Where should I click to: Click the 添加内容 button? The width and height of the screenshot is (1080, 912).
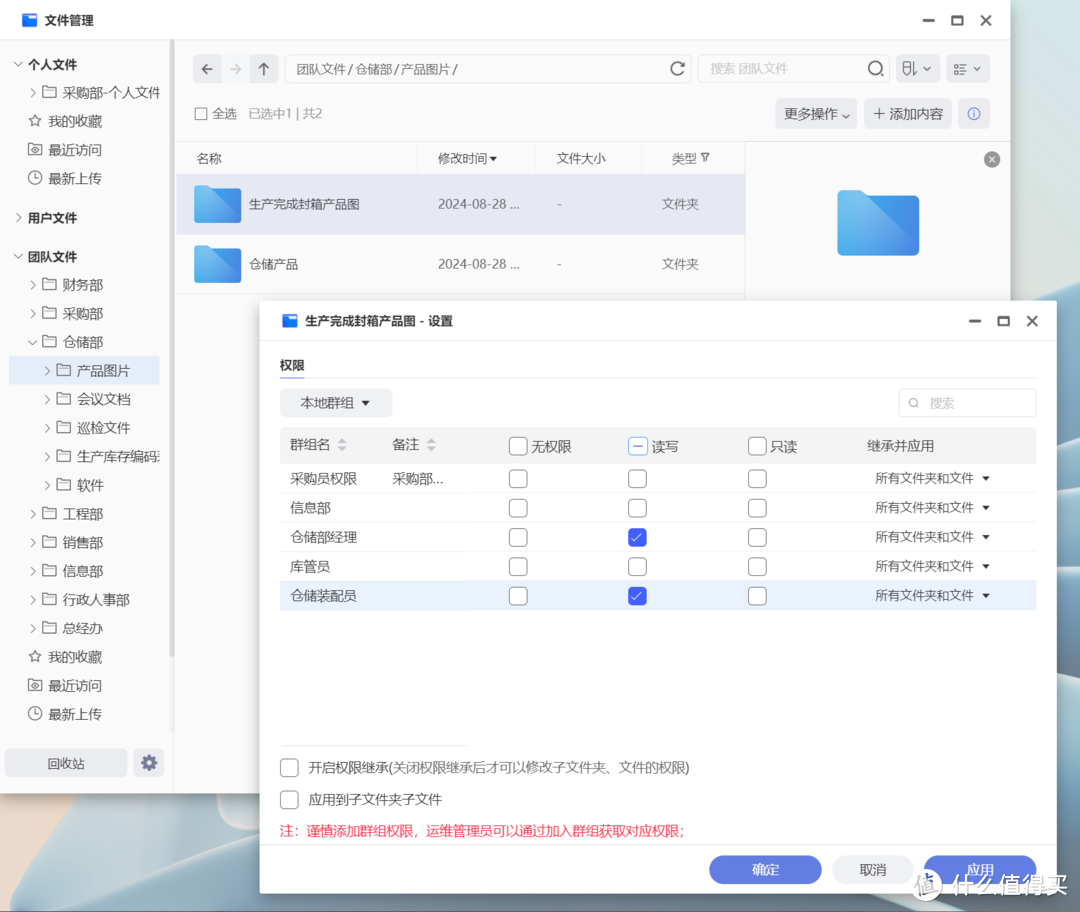pos(907,113)
